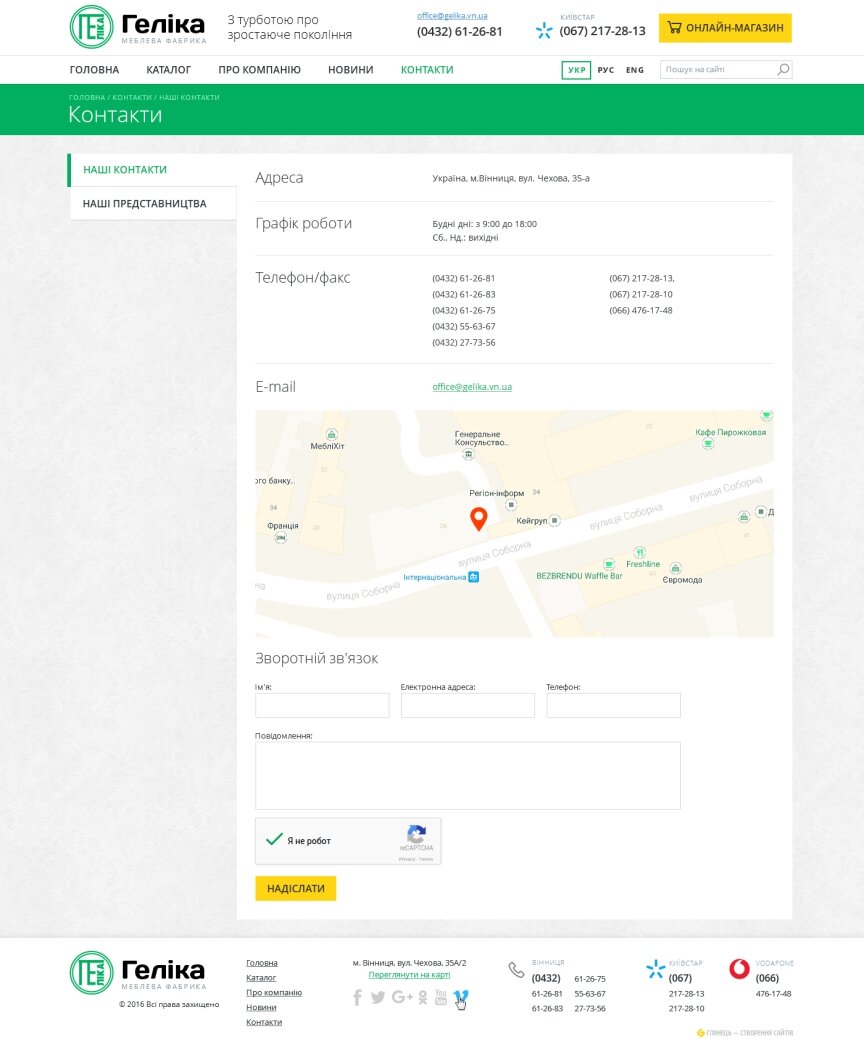Open the Про компанію link in the footer
The width and height of the screenshot is (864, 1044).
pyautogui.click(x=274, y=993)
